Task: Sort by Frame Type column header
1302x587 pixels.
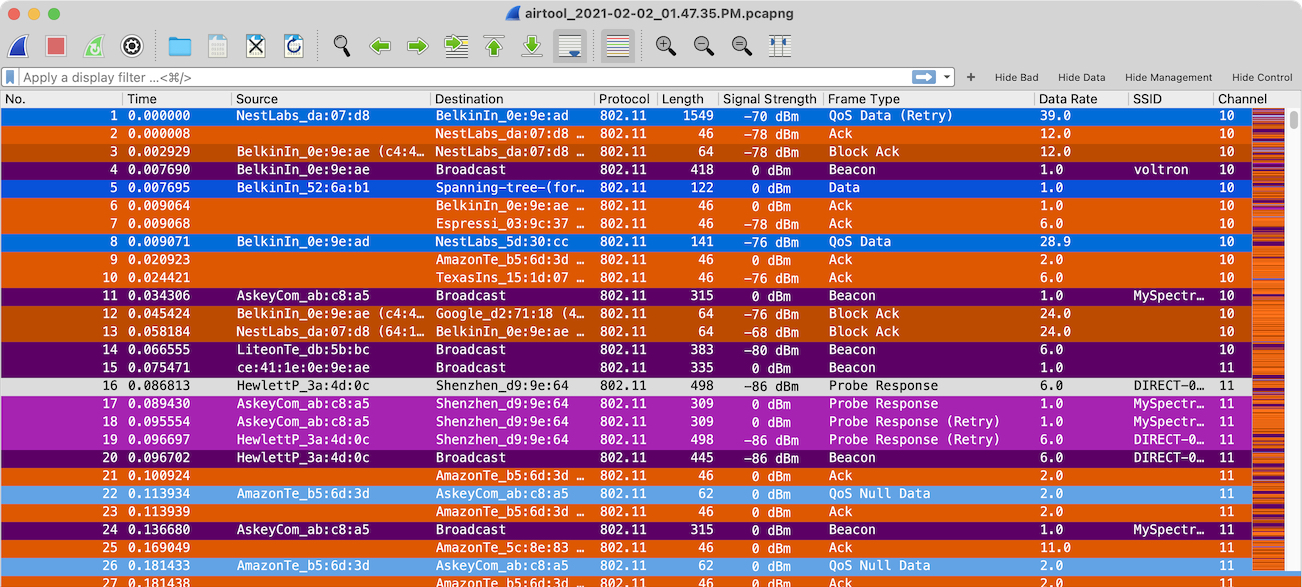Action: pyautogui.click(x=929, y=99)
